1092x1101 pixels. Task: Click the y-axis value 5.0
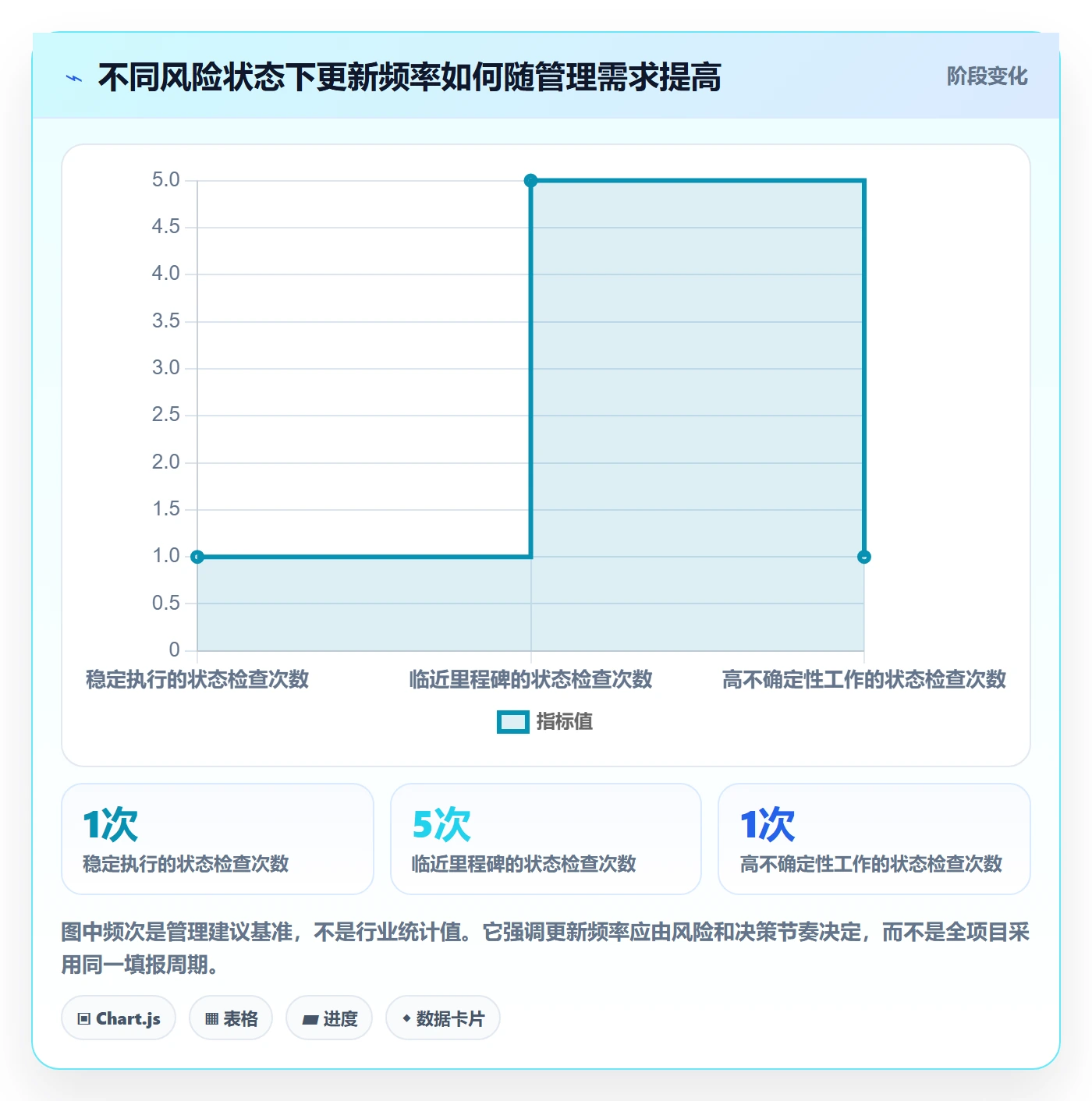(x=165, y=180)
